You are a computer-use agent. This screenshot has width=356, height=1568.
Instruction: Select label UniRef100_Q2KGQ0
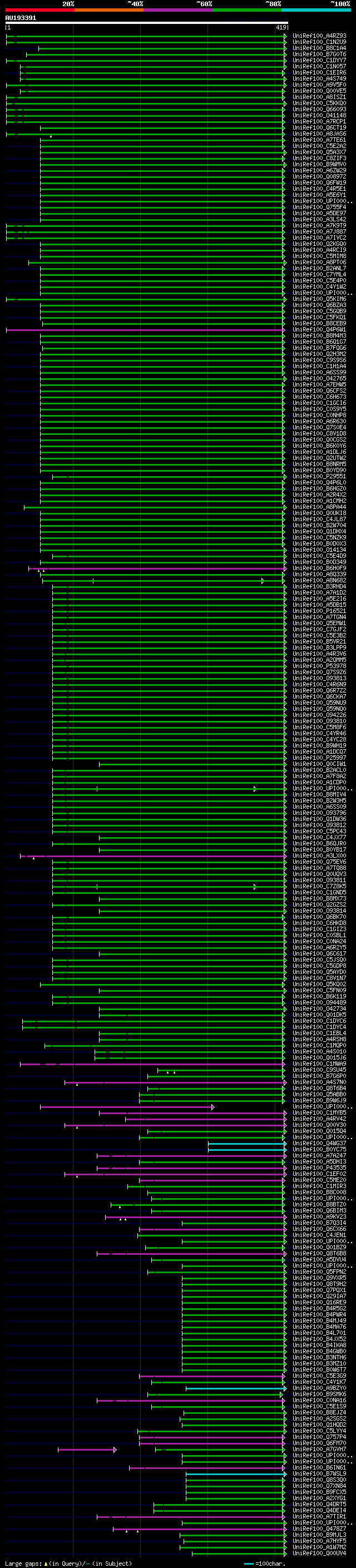point(319,244)
